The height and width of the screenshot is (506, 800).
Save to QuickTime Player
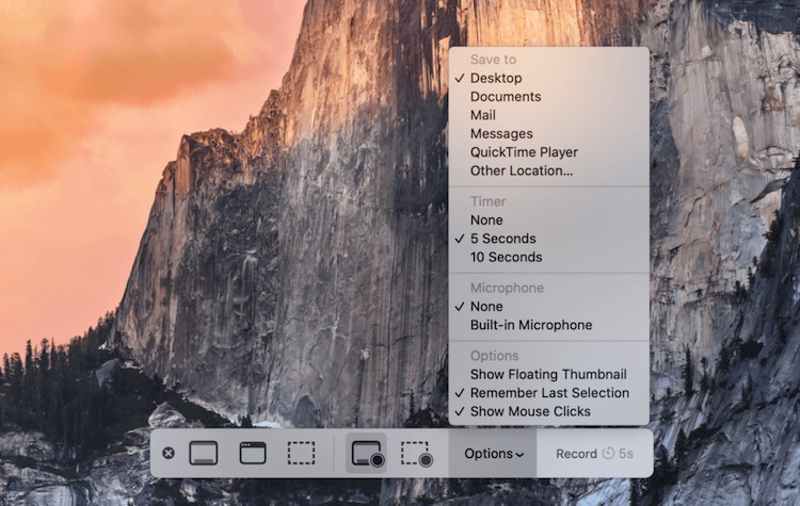pyautogui.click(x=524, y=152)
